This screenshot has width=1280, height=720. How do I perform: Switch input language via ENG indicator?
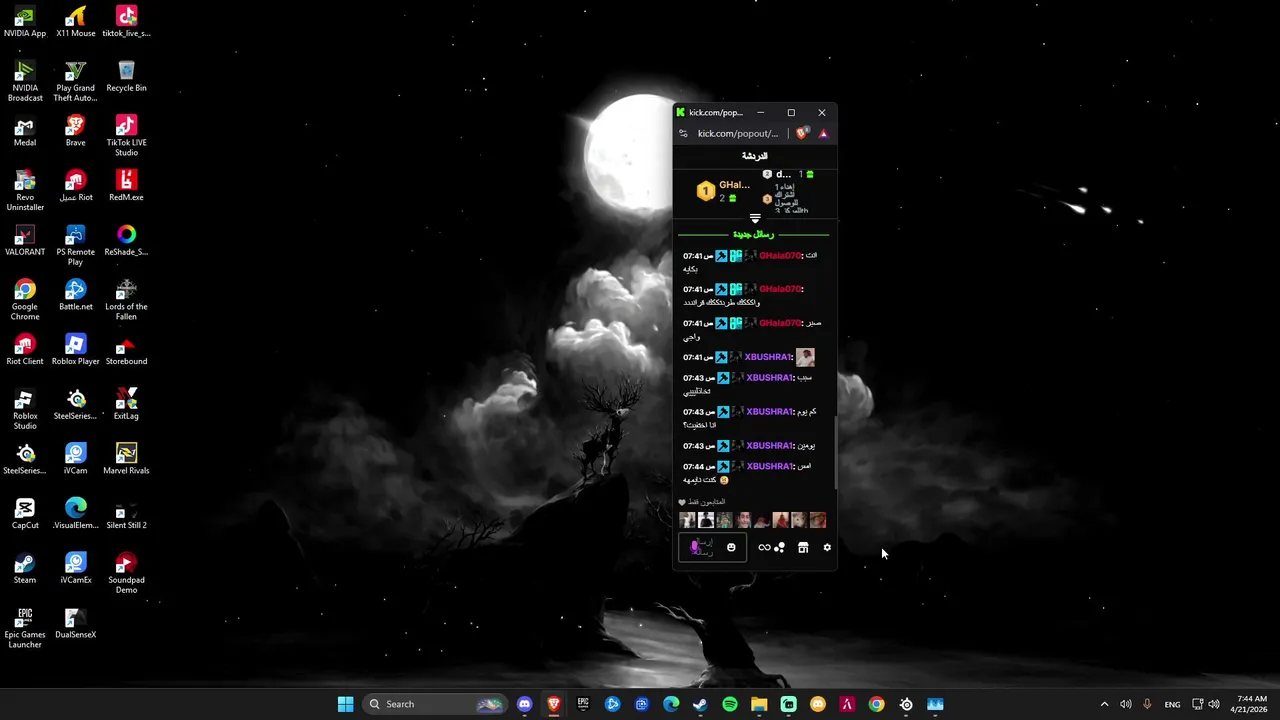pyautogui.click(x=1172, y=704)
